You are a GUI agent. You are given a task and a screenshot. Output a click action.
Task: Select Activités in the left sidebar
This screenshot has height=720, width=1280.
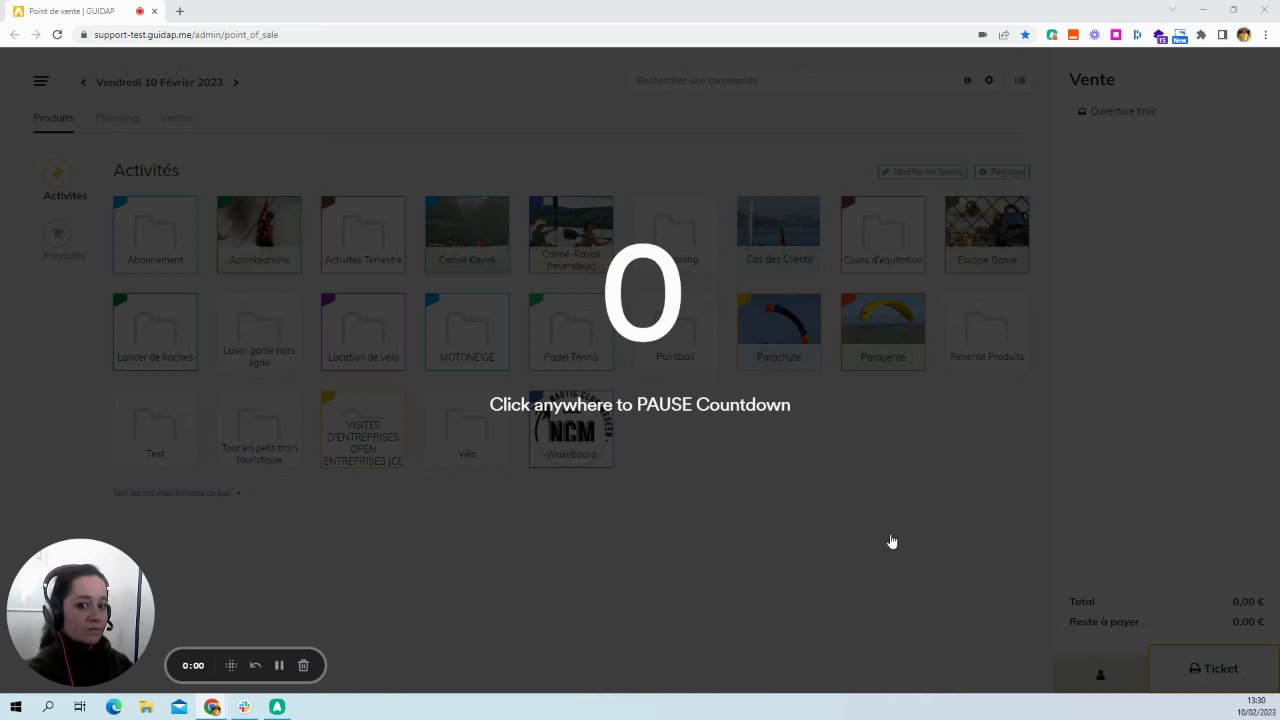pos(64,182)
